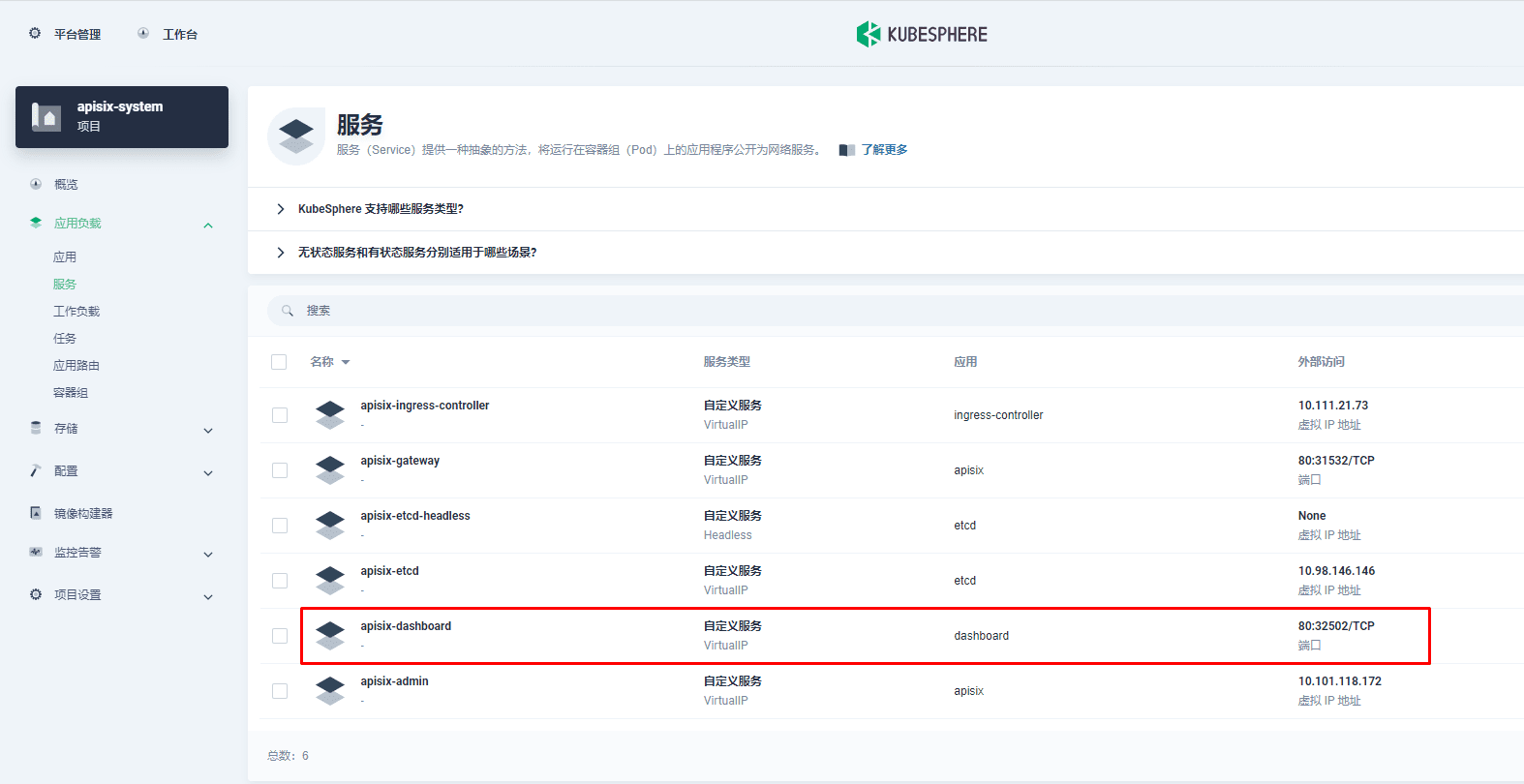Expand the 监控告警 menu chevron
Image resolution: width=1524 pixels, height=784 pixels.
(208, 555)
